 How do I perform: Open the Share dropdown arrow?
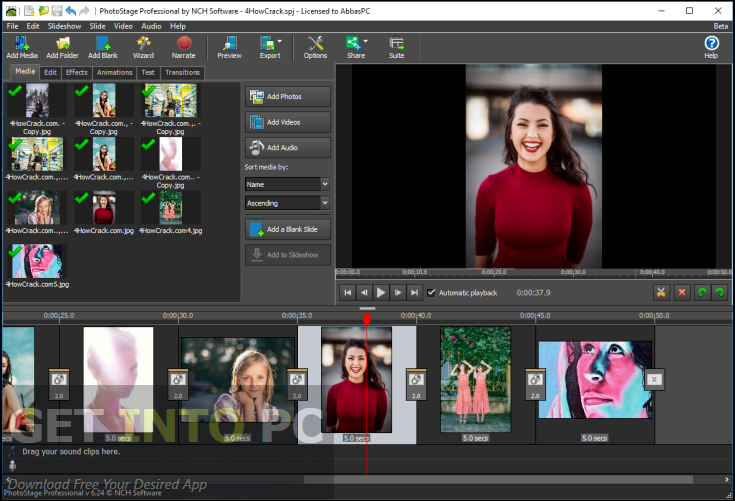coord(365,41)
